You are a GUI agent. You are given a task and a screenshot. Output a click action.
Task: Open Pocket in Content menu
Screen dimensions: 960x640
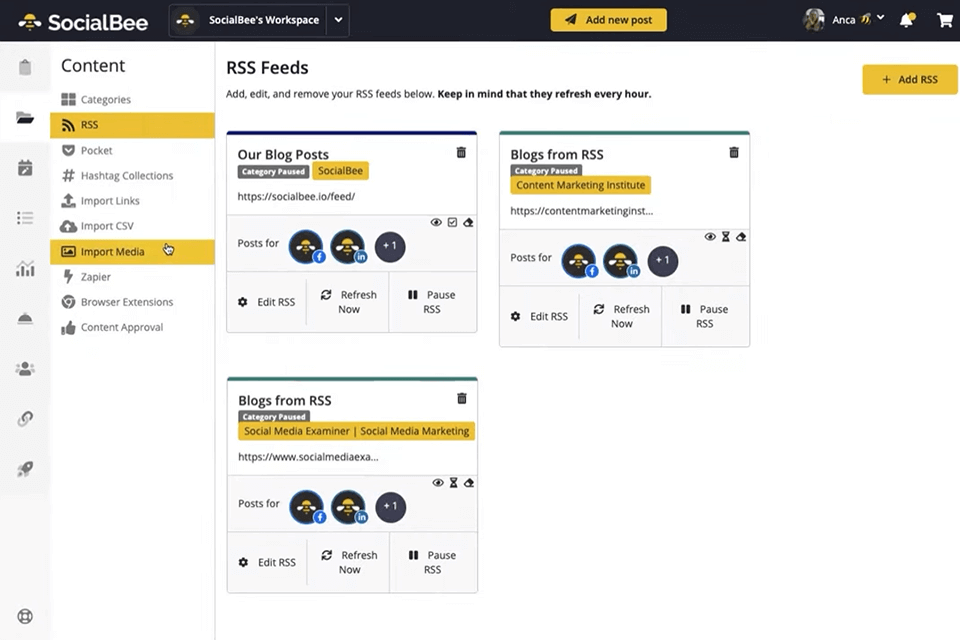[132, 150]
